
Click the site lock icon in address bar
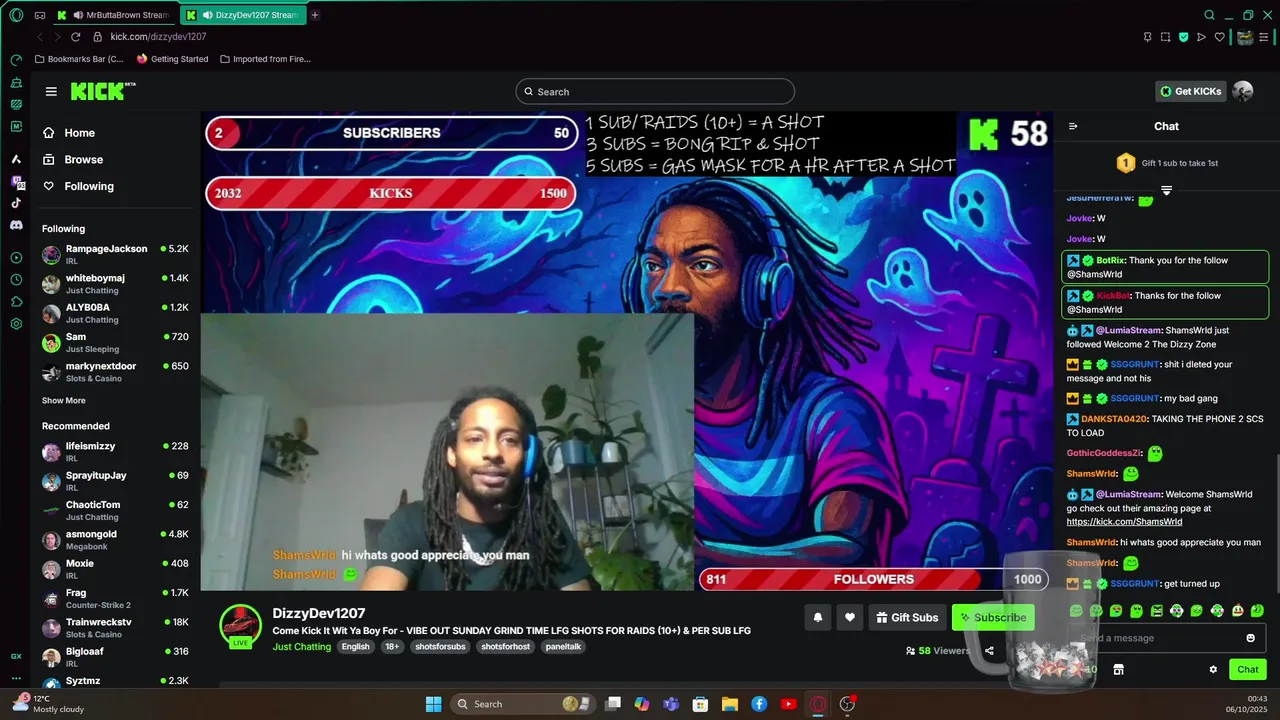point(97,37)
